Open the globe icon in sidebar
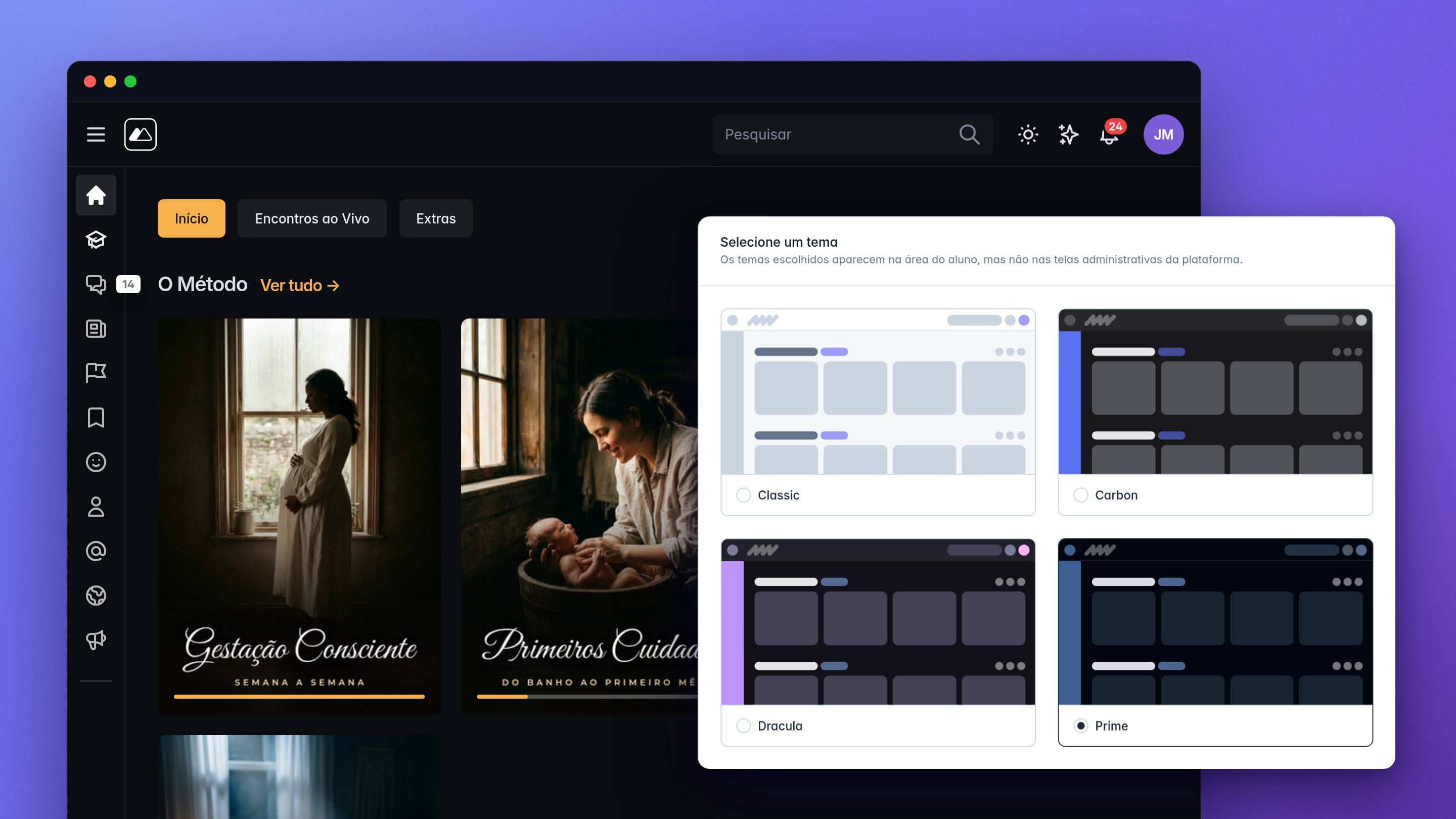Image resolution: width=1456 pixels, height=819 pixels. (x=96, y=596)
